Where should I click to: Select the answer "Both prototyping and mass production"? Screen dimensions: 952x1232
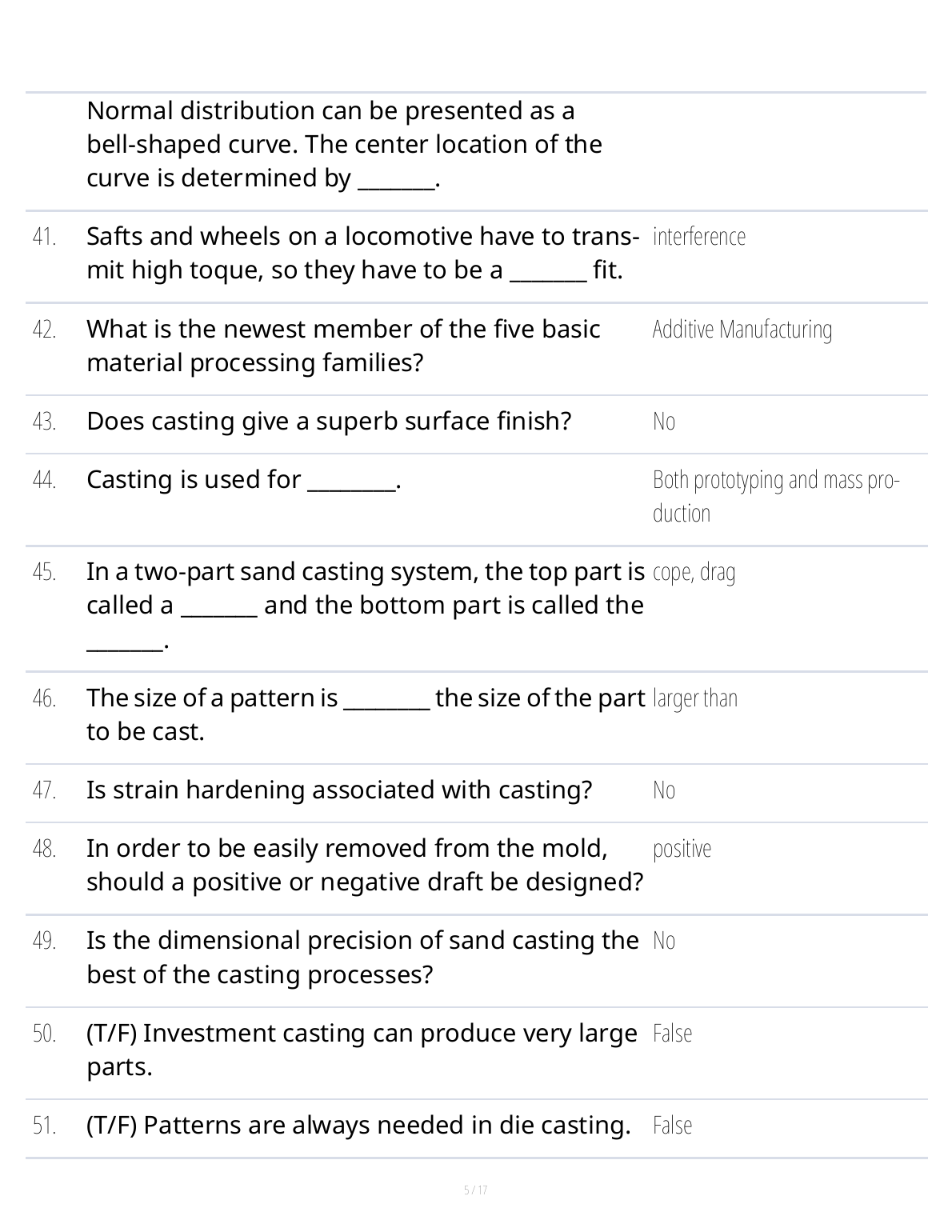tap(775, 496)
